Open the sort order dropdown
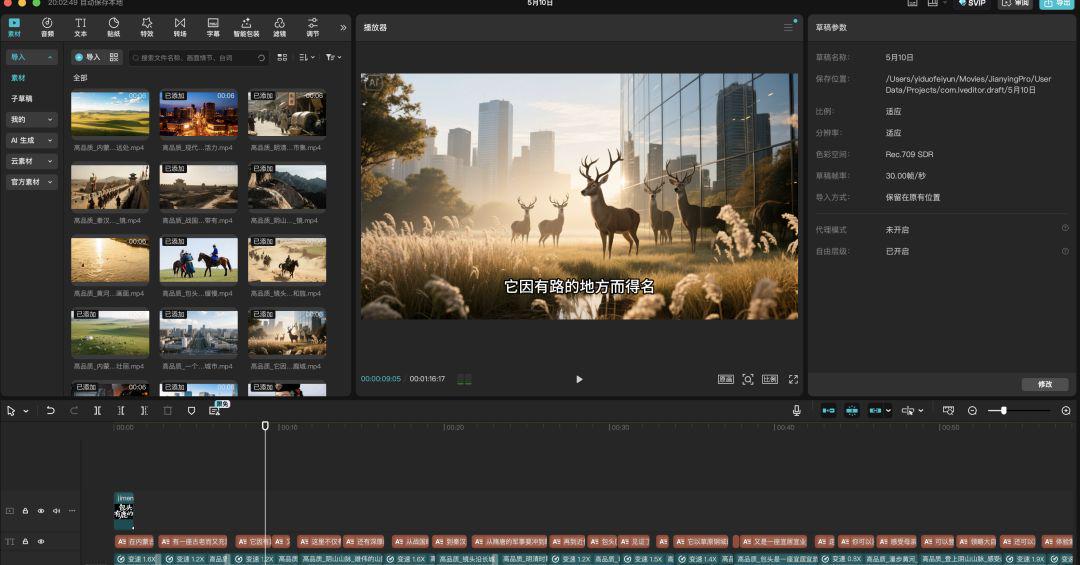 (307, 57)
